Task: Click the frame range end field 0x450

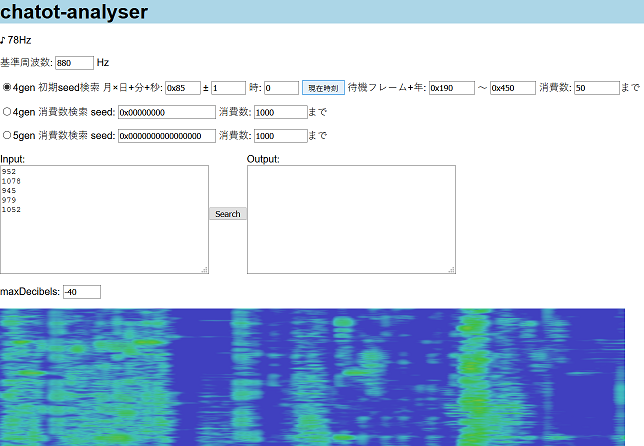Action: pos(513,88)
